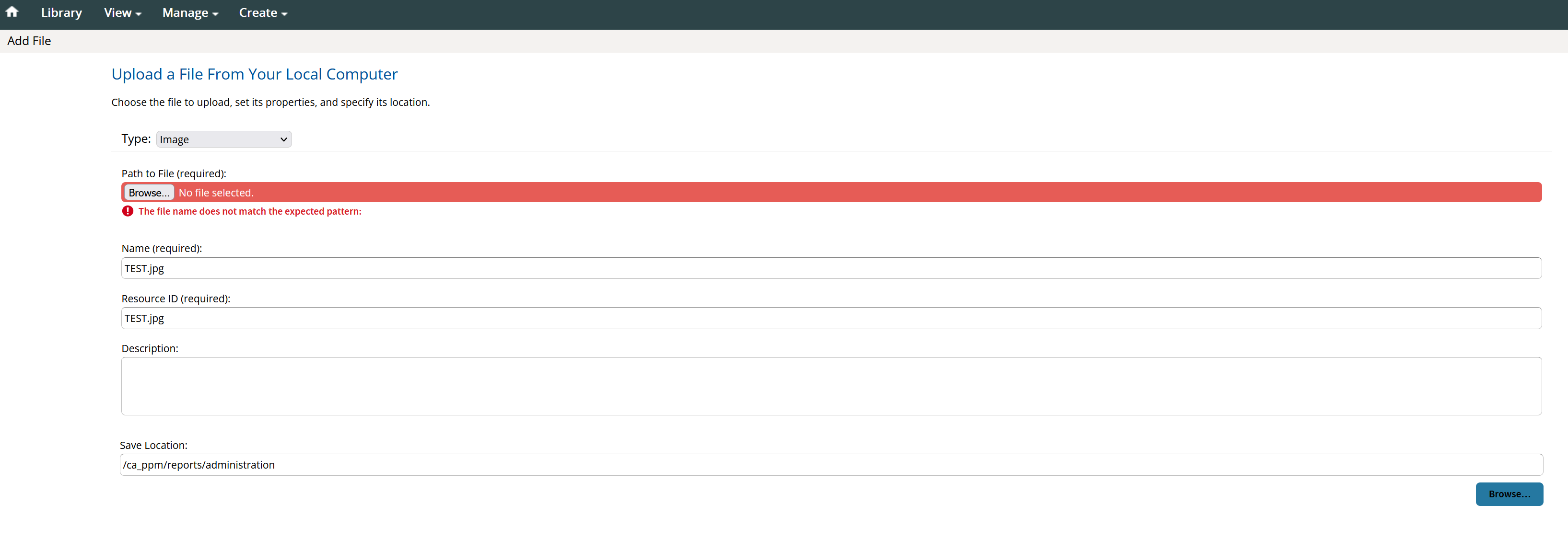
Task: Open the Type dropdown showing Image
Action: click(223, 139)
